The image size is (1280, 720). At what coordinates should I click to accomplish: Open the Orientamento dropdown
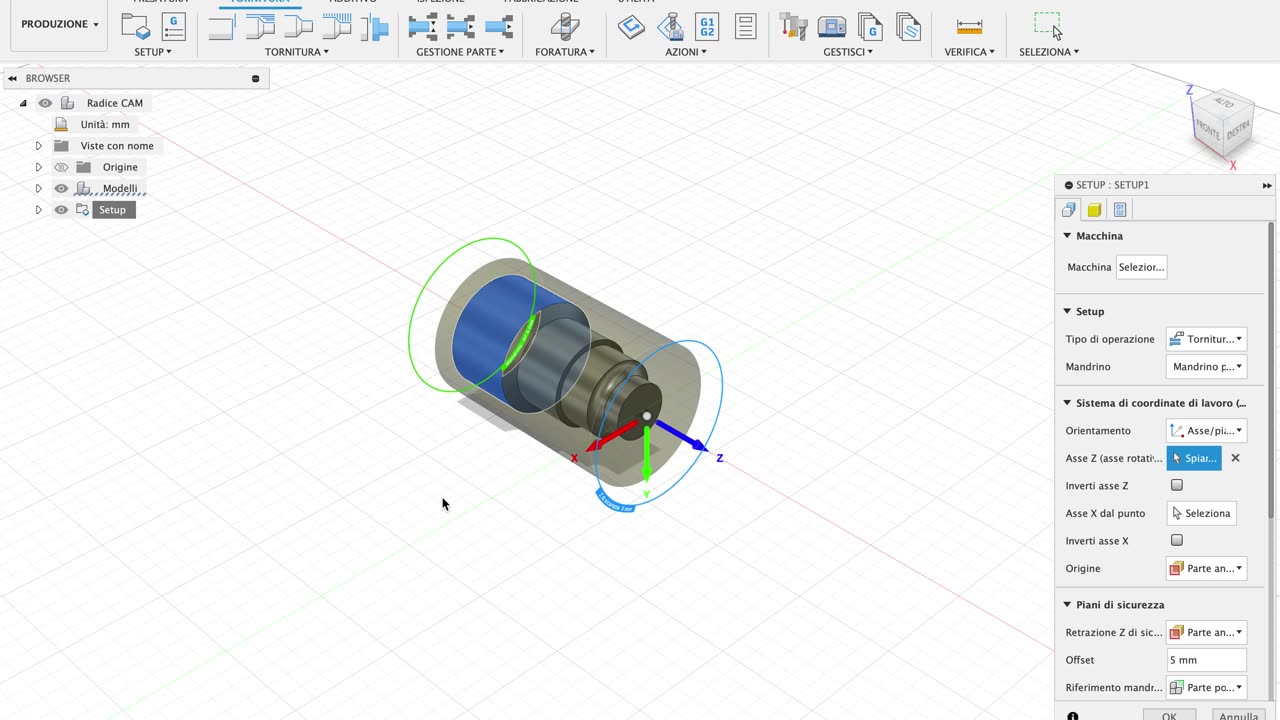pos(1206,430)
